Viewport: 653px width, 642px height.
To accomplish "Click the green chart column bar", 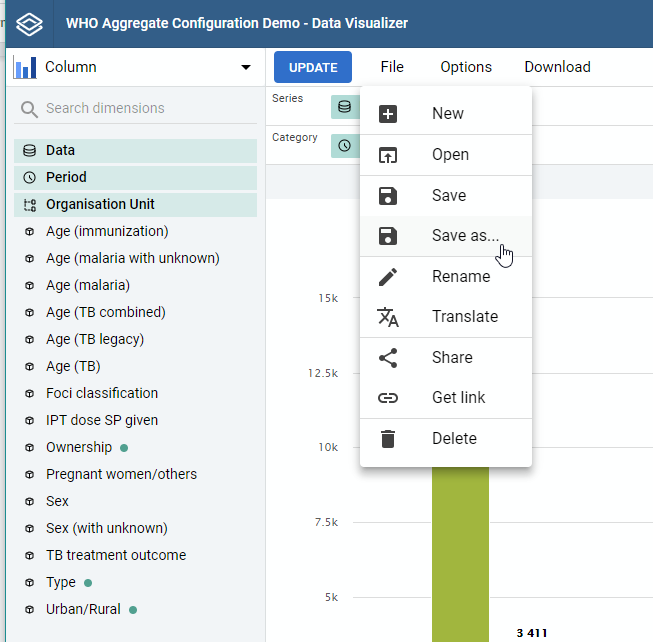I will click(x=460, y=554).
